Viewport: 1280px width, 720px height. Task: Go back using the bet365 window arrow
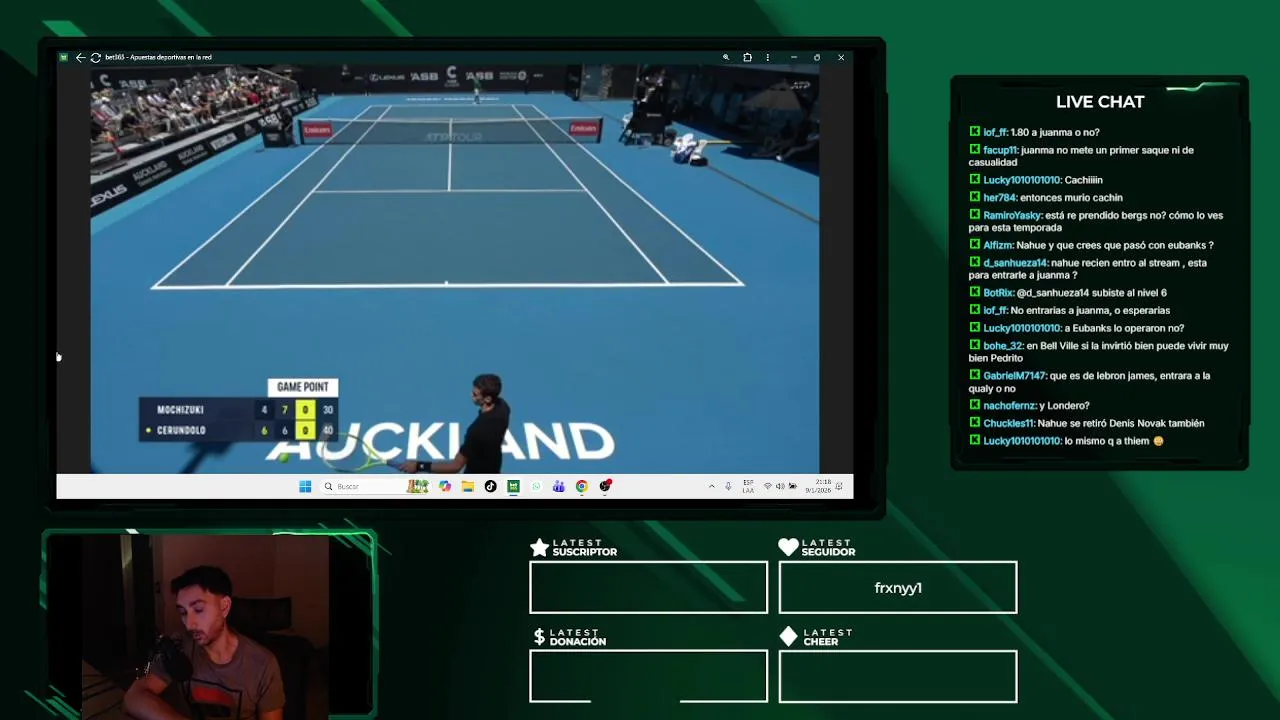pyautogui.click(x=80, y=57)
